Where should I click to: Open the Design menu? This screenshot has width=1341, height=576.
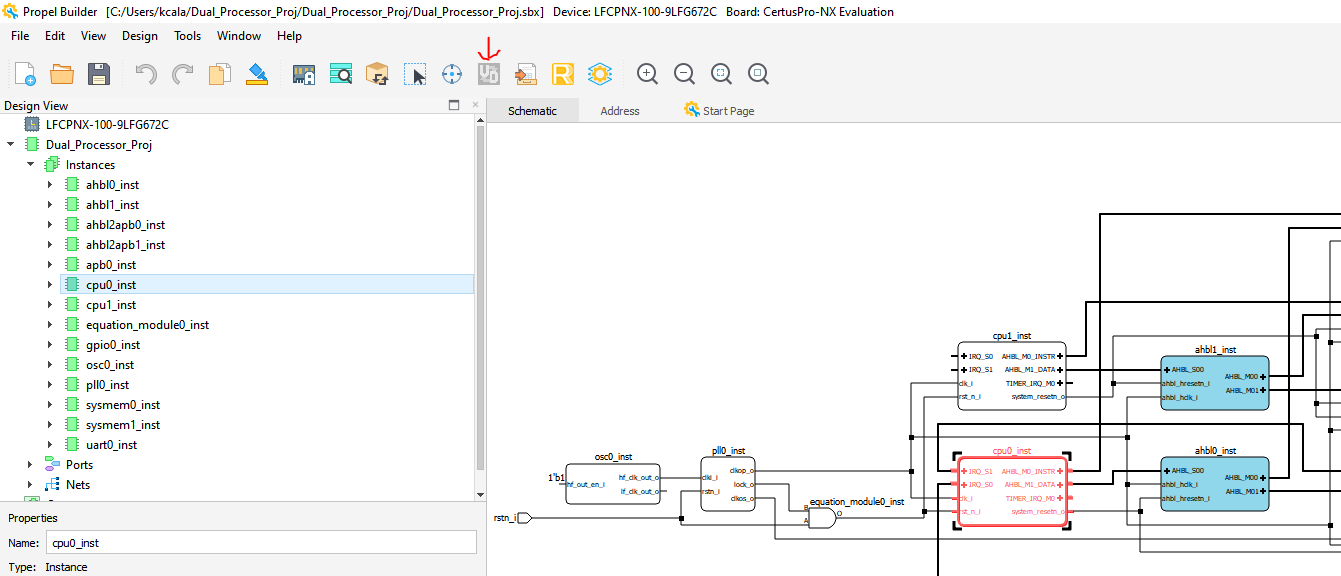click(140, 36)
